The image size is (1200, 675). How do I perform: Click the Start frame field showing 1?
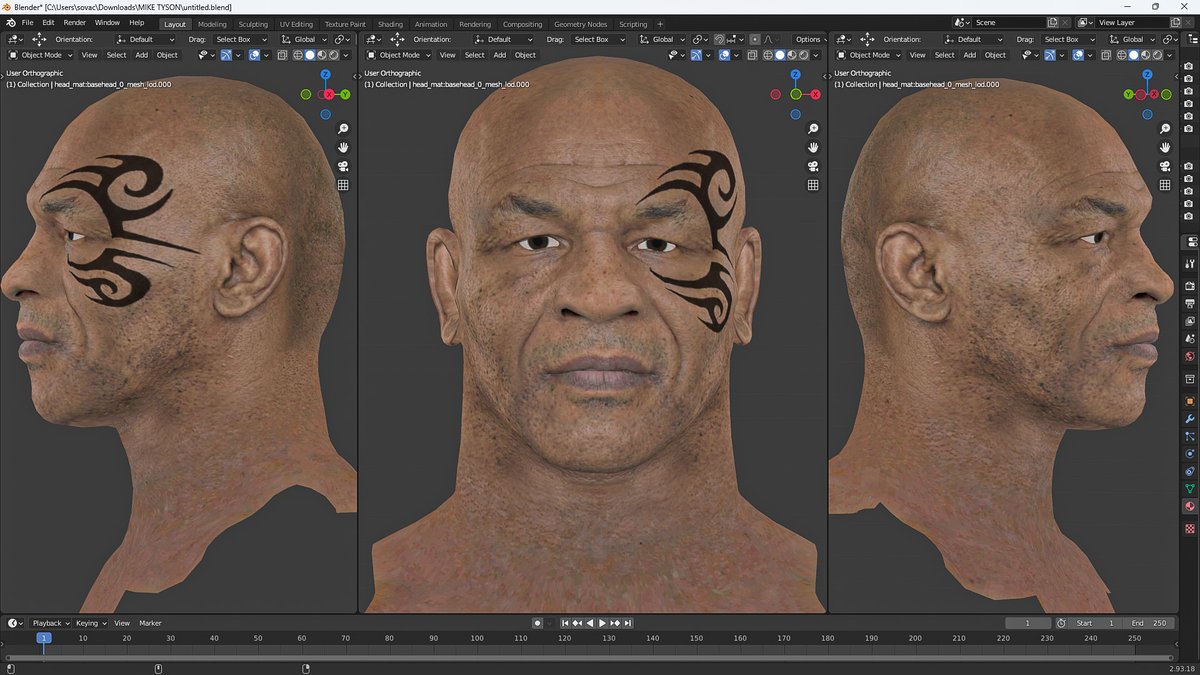1097,623
